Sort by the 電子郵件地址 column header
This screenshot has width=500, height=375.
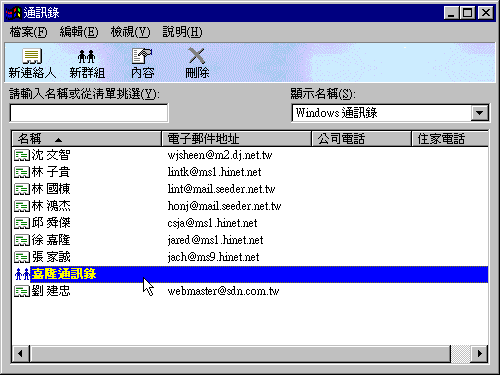pos(236,139)
